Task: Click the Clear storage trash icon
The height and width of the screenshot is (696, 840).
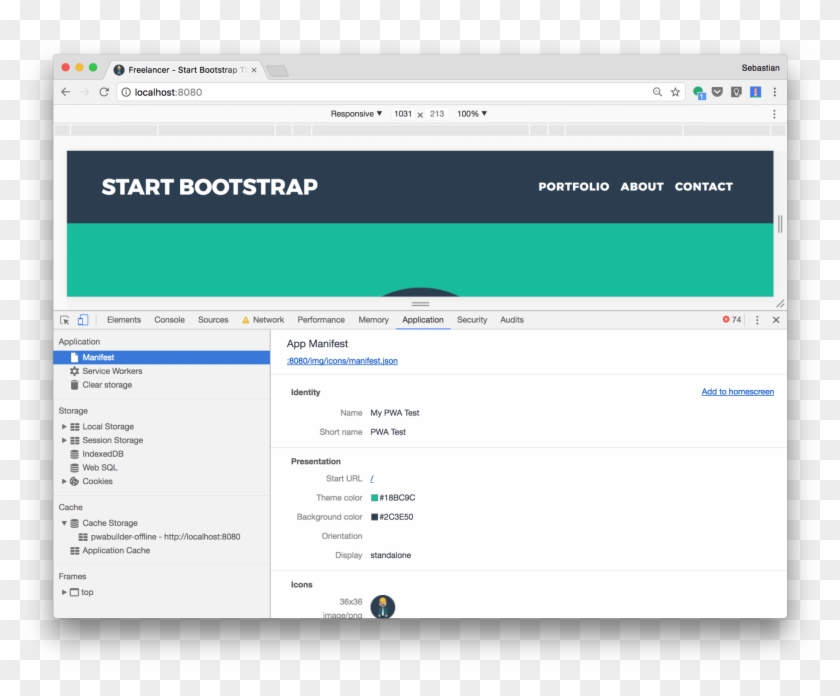Action: [74, 384]
